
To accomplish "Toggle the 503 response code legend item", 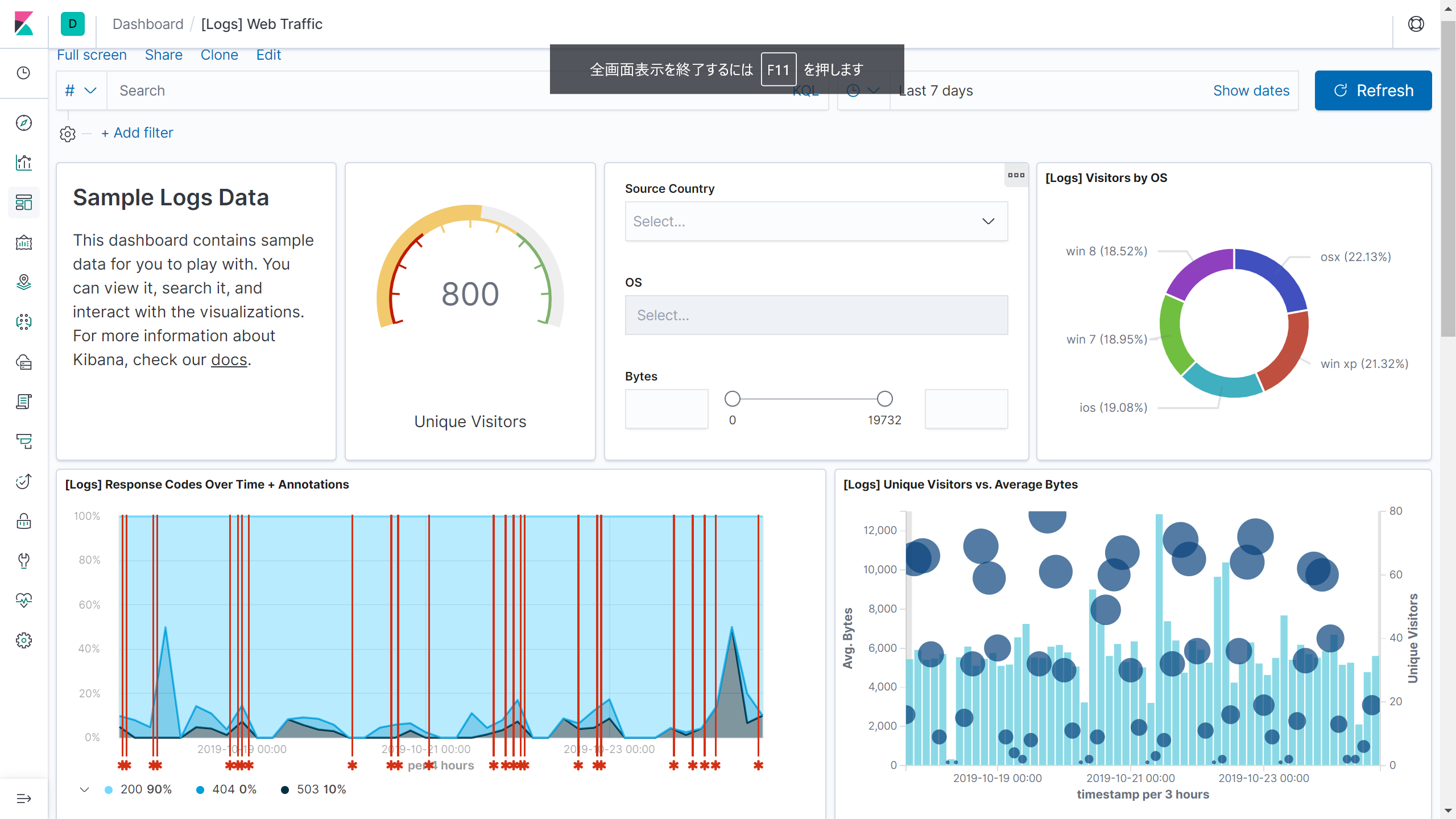I will coord(314,789).
